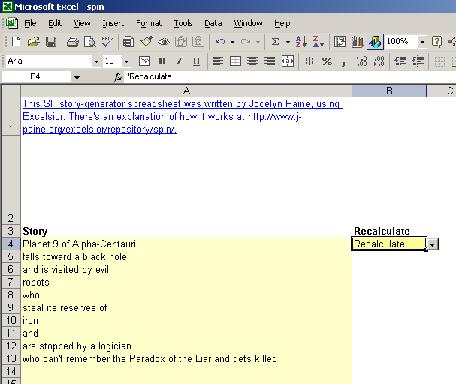Click the Excel workbook icon beside File
The height and width of the screenshot is (384, 457).
point(12,23)
